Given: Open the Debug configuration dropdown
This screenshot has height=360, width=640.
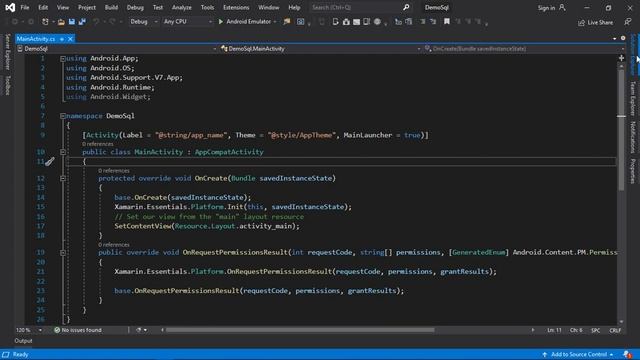Looking at the screenshot, I should (x=143, y=22).
